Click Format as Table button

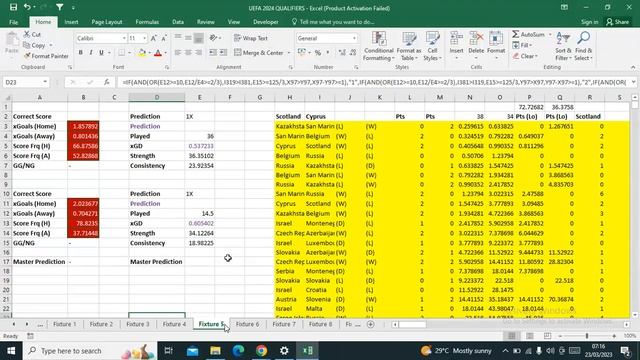point(409,46)
